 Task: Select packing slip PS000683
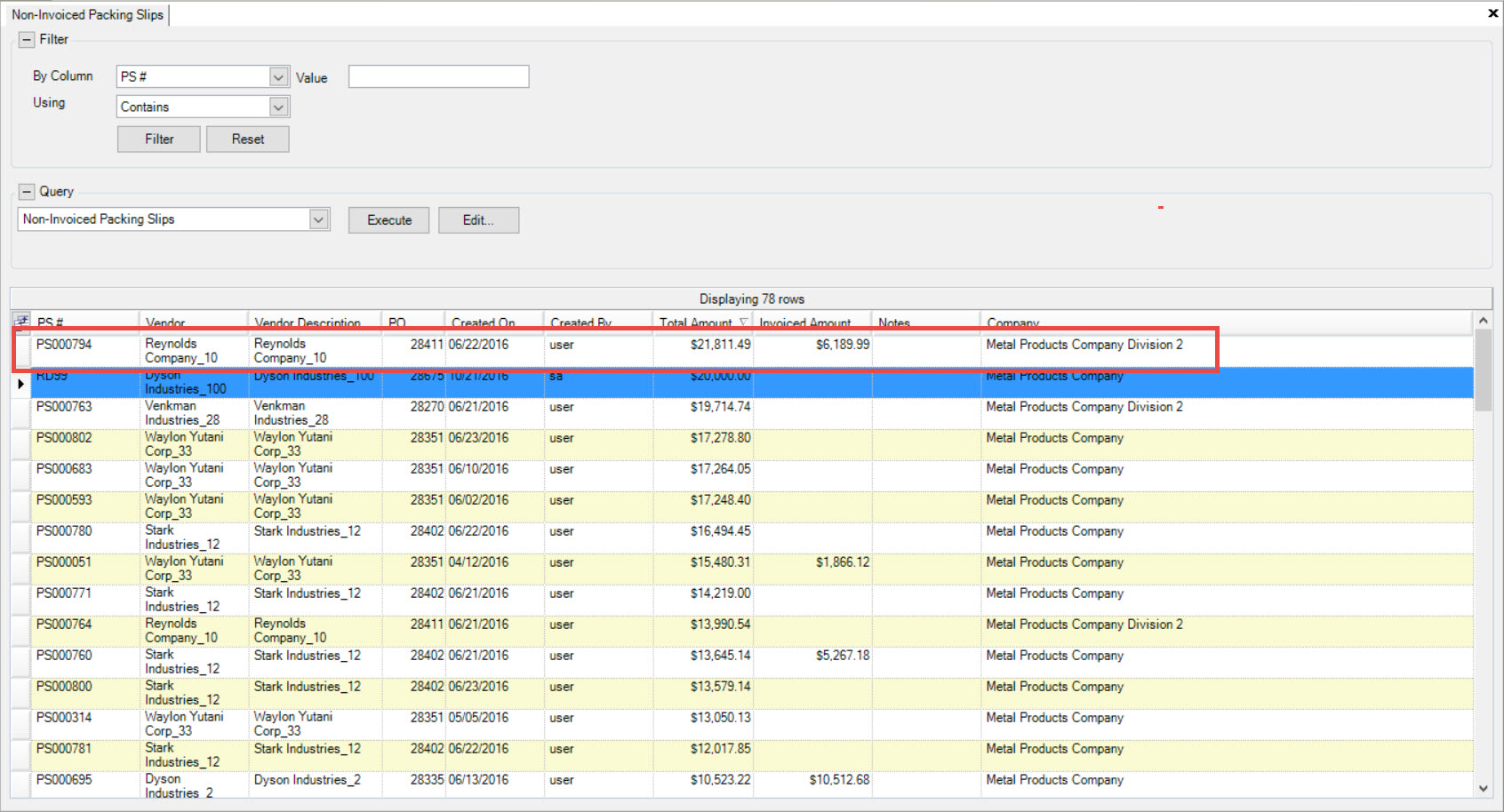point(64,469)
